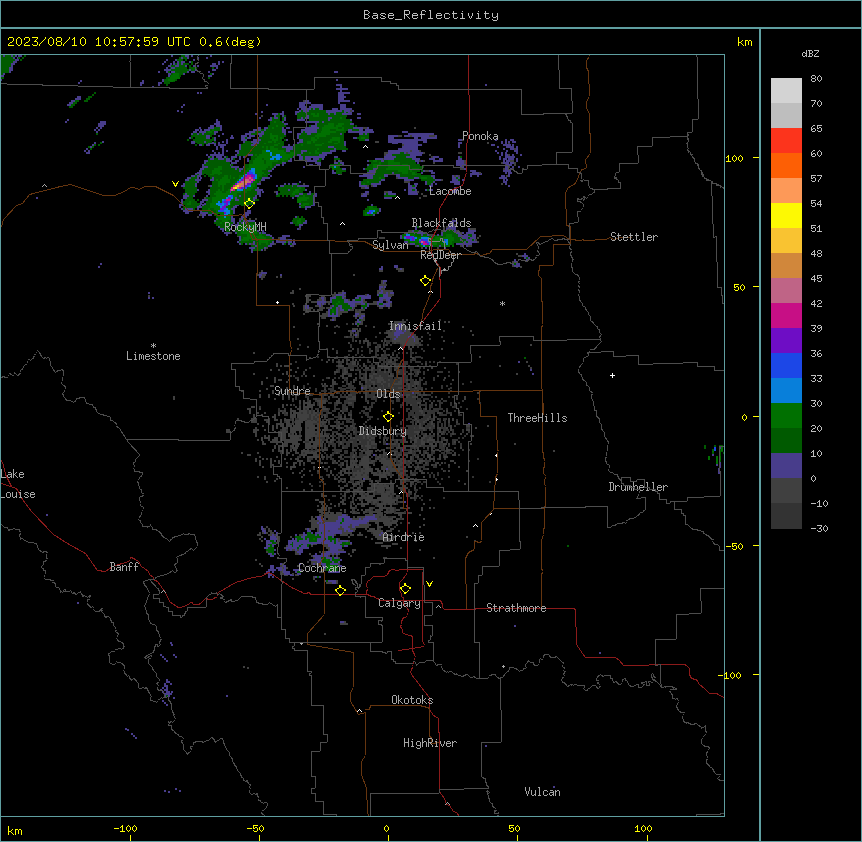Image resolution: width=862 pixels, height=842 pixels.
Task: Click the HighRiver label
Action: 430,743
